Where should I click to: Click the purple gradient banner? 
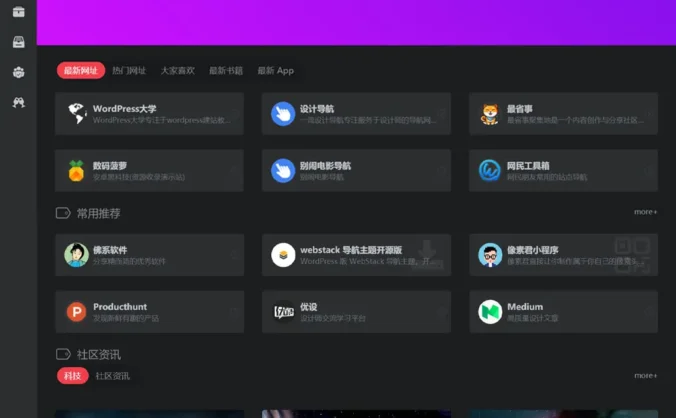point(356,22)
